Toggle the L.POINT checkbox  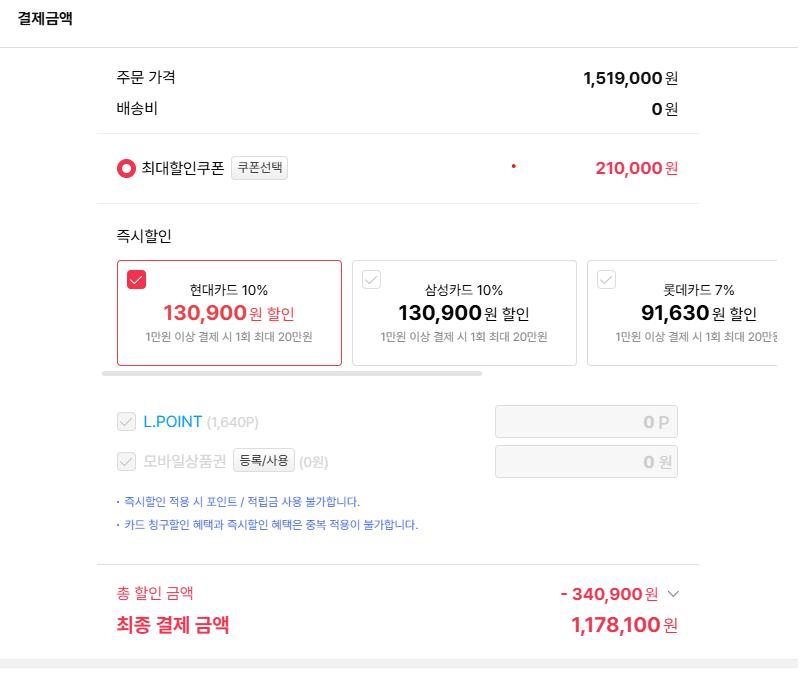[x=126, y=422]
